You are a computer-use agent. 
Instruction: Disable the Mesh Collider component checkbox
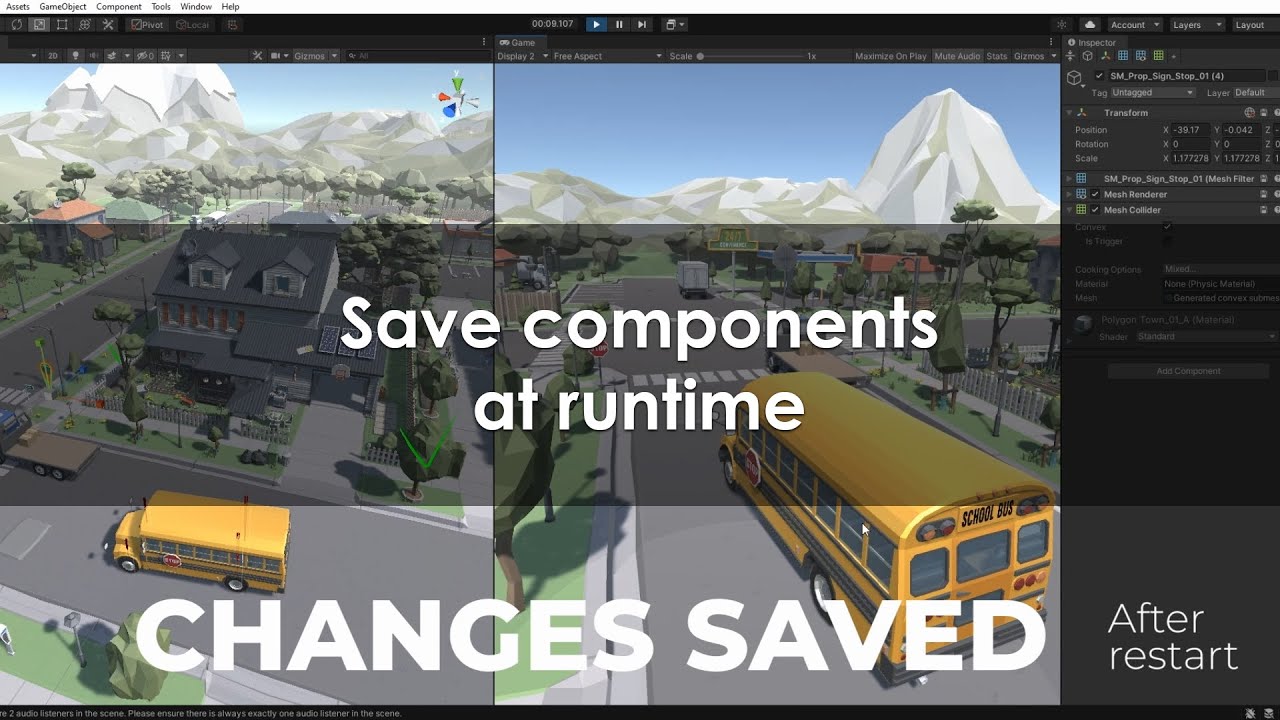1095,210
